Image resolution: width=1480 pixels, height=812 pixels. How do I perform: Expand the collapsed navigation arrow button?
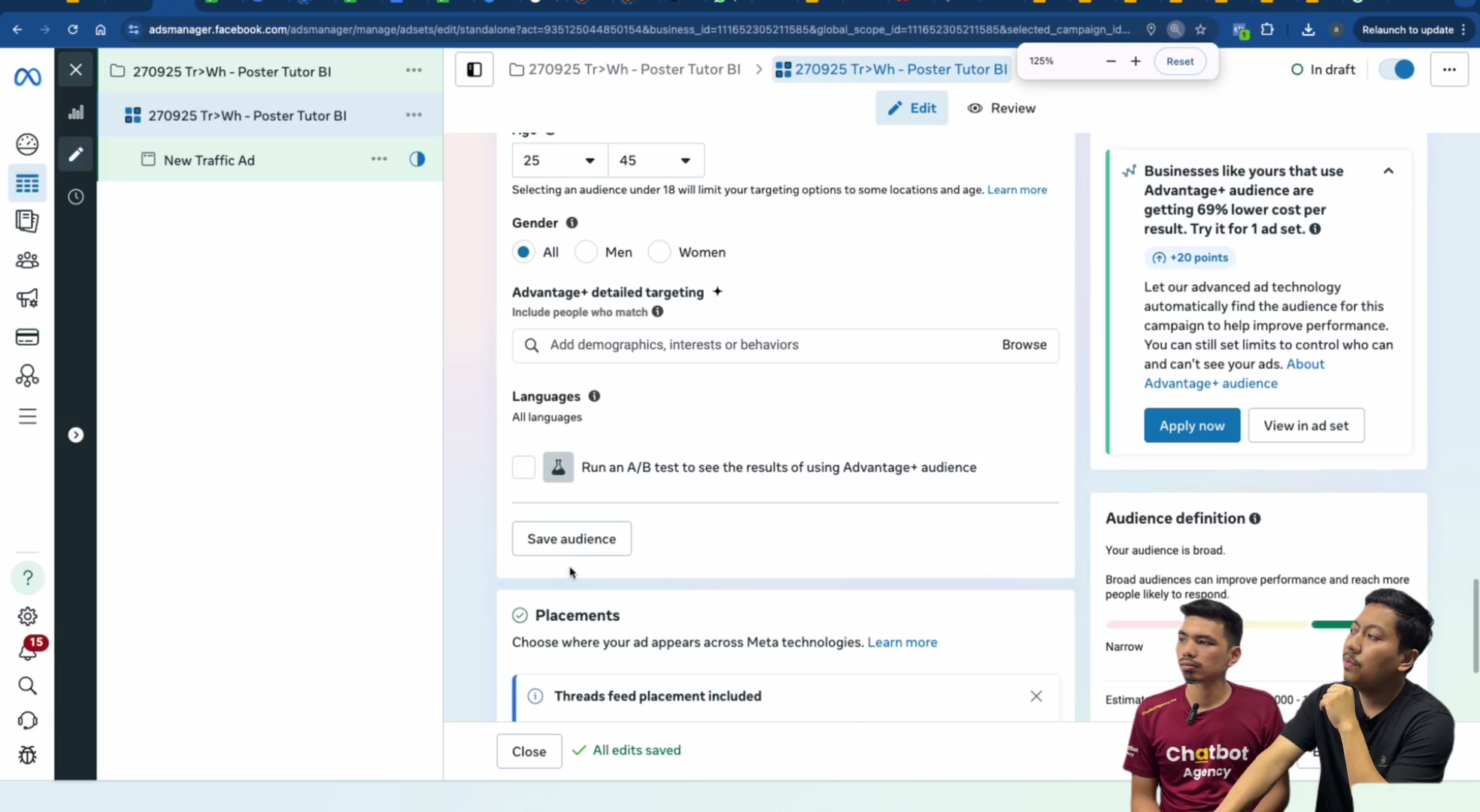(76, 435)
